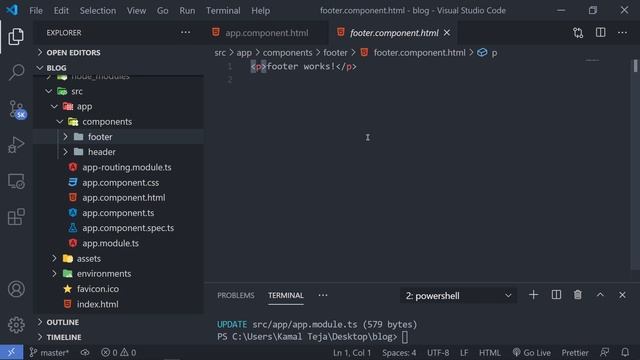Click the feedback icon in status bar

[604, 352]
